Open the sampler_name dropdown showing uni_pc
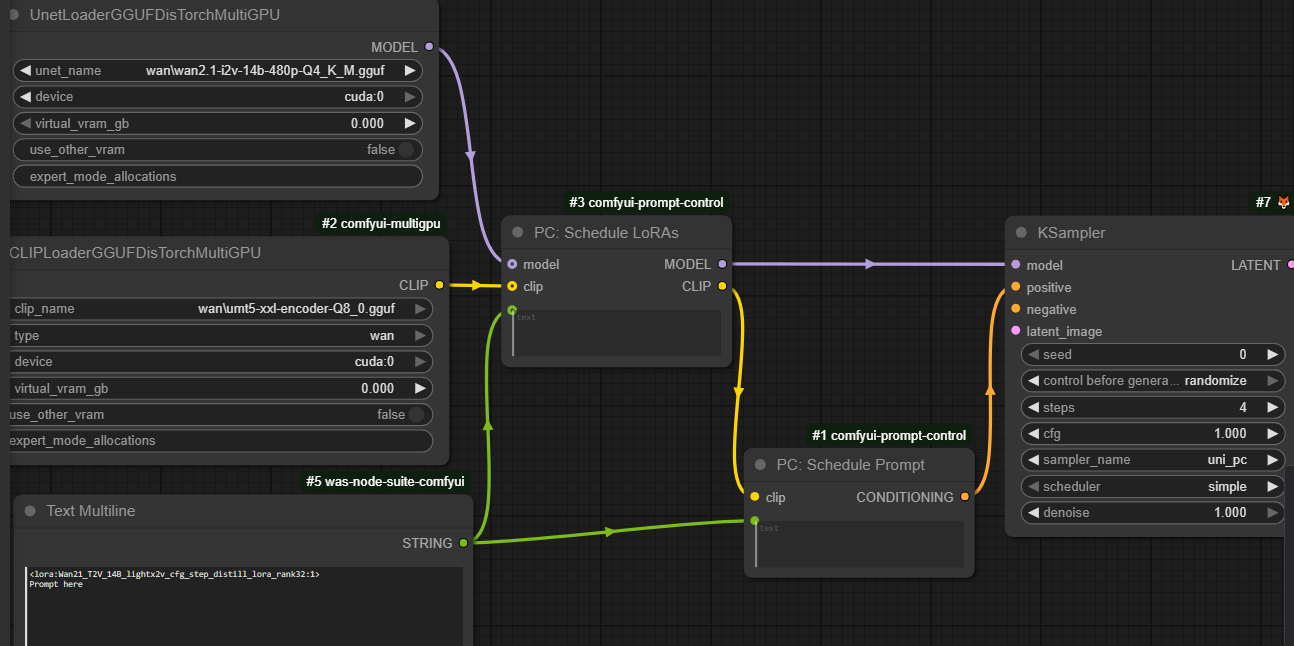 [1153, 460]
